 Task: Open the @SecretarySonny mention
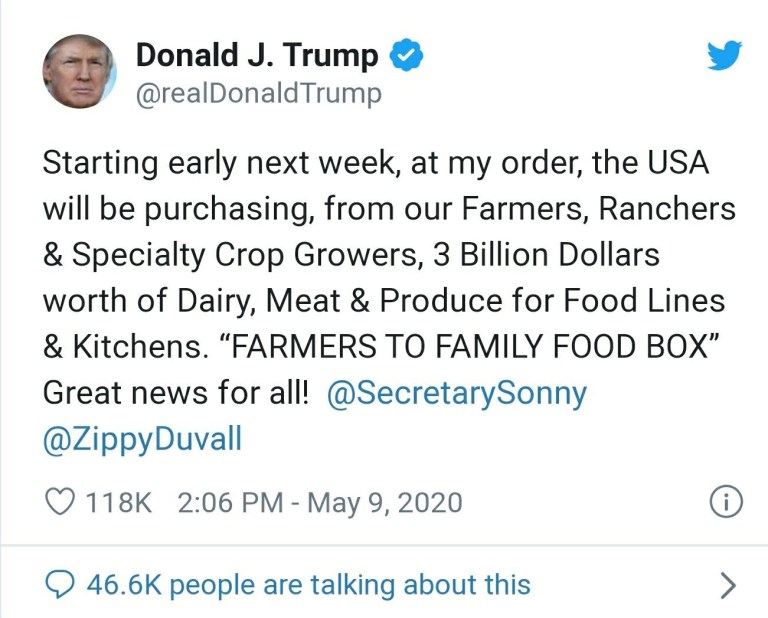click(457, 393)
